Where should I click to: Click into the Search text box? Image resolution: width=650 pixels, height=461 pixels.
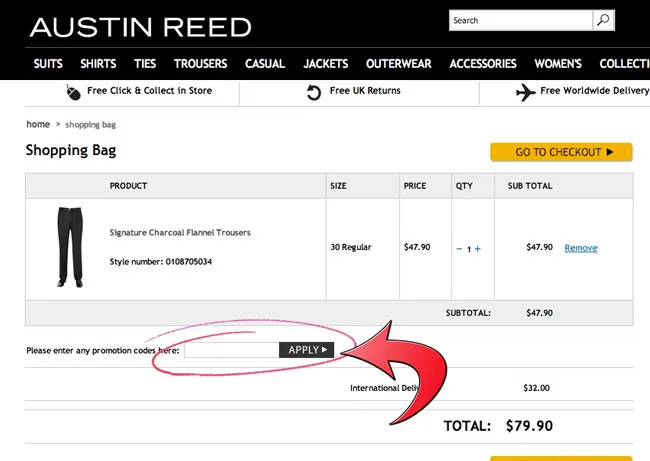520,20
